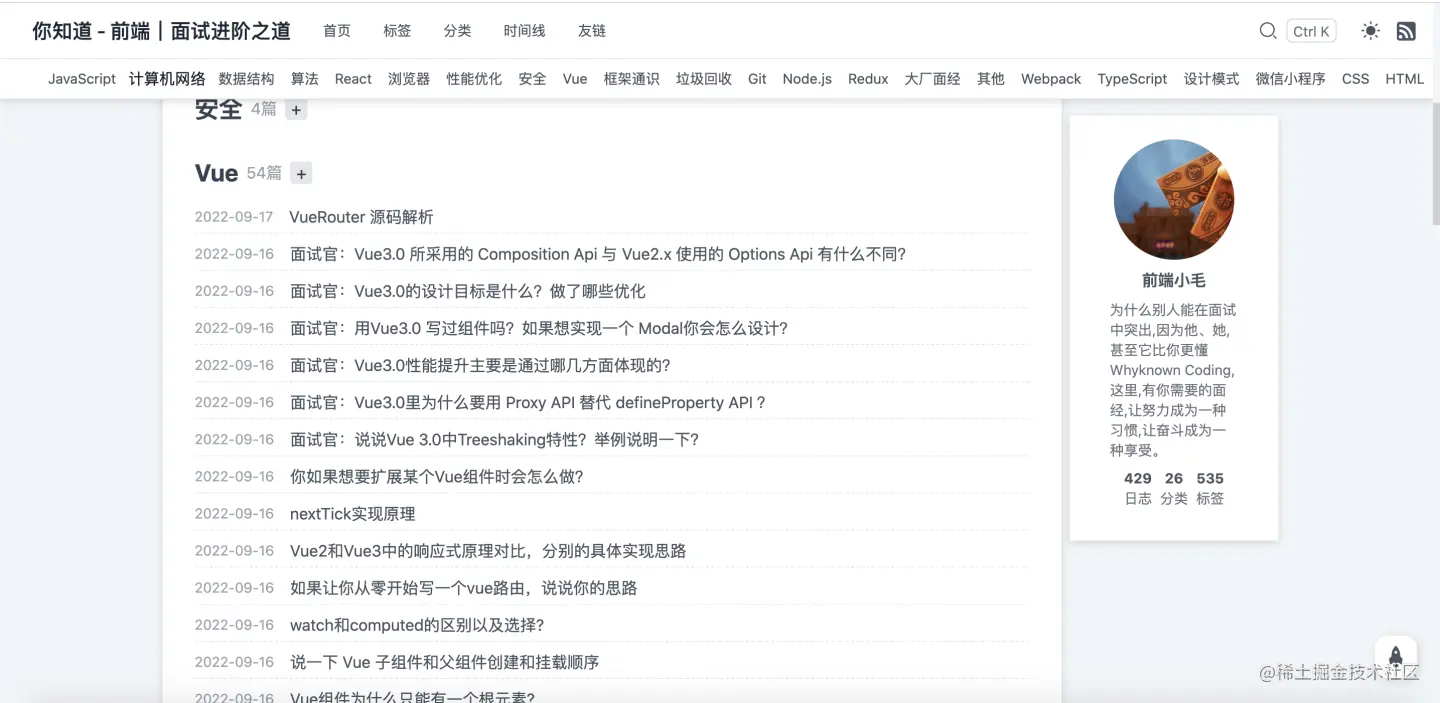Select the JavaScript category tab

[x=82, y=79]
